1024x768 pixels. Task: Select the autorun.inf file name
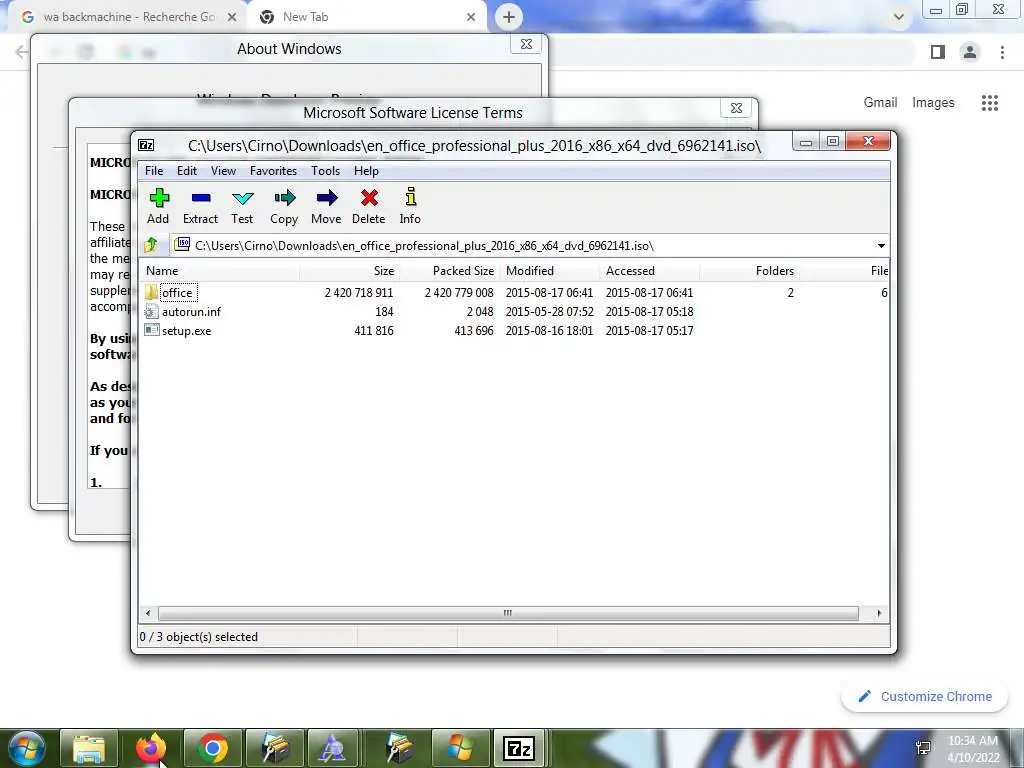pyautogui.click(x=191, y=312)
